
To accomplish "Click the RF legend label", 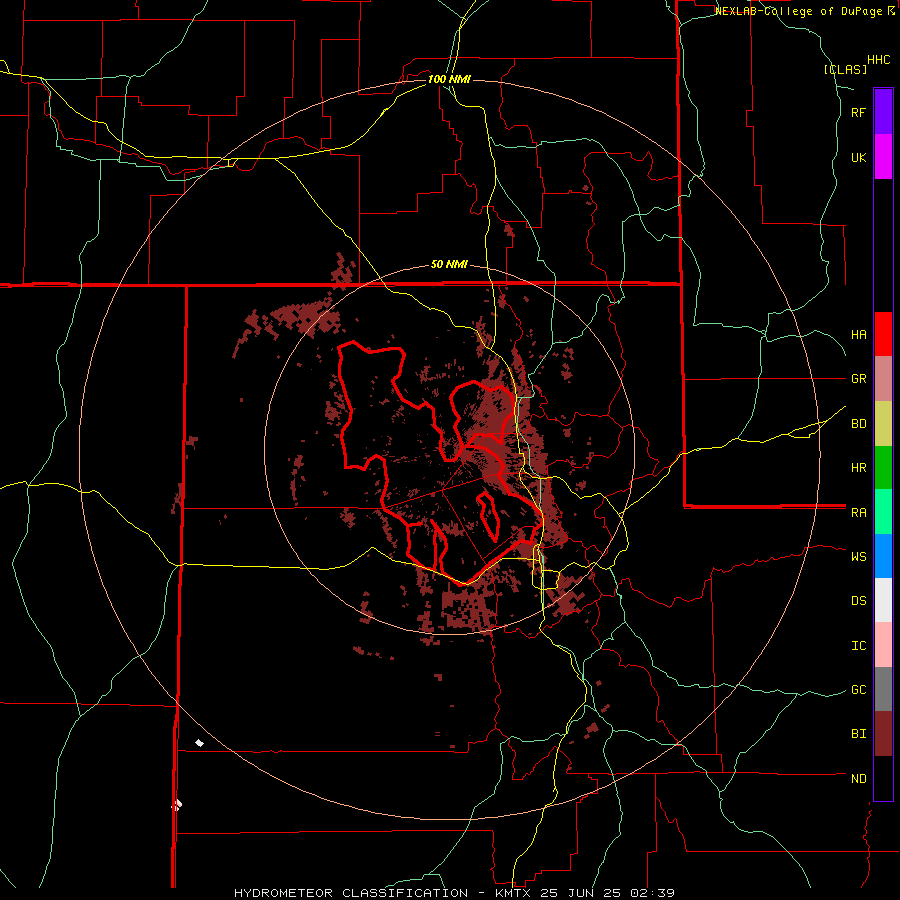I will (x=859, y=112).
